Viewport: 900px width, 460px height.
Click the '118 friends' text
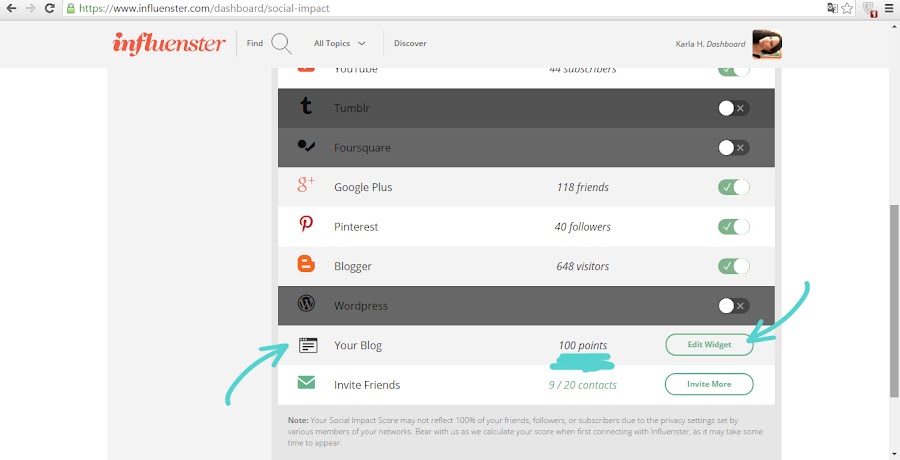(583, 187)
